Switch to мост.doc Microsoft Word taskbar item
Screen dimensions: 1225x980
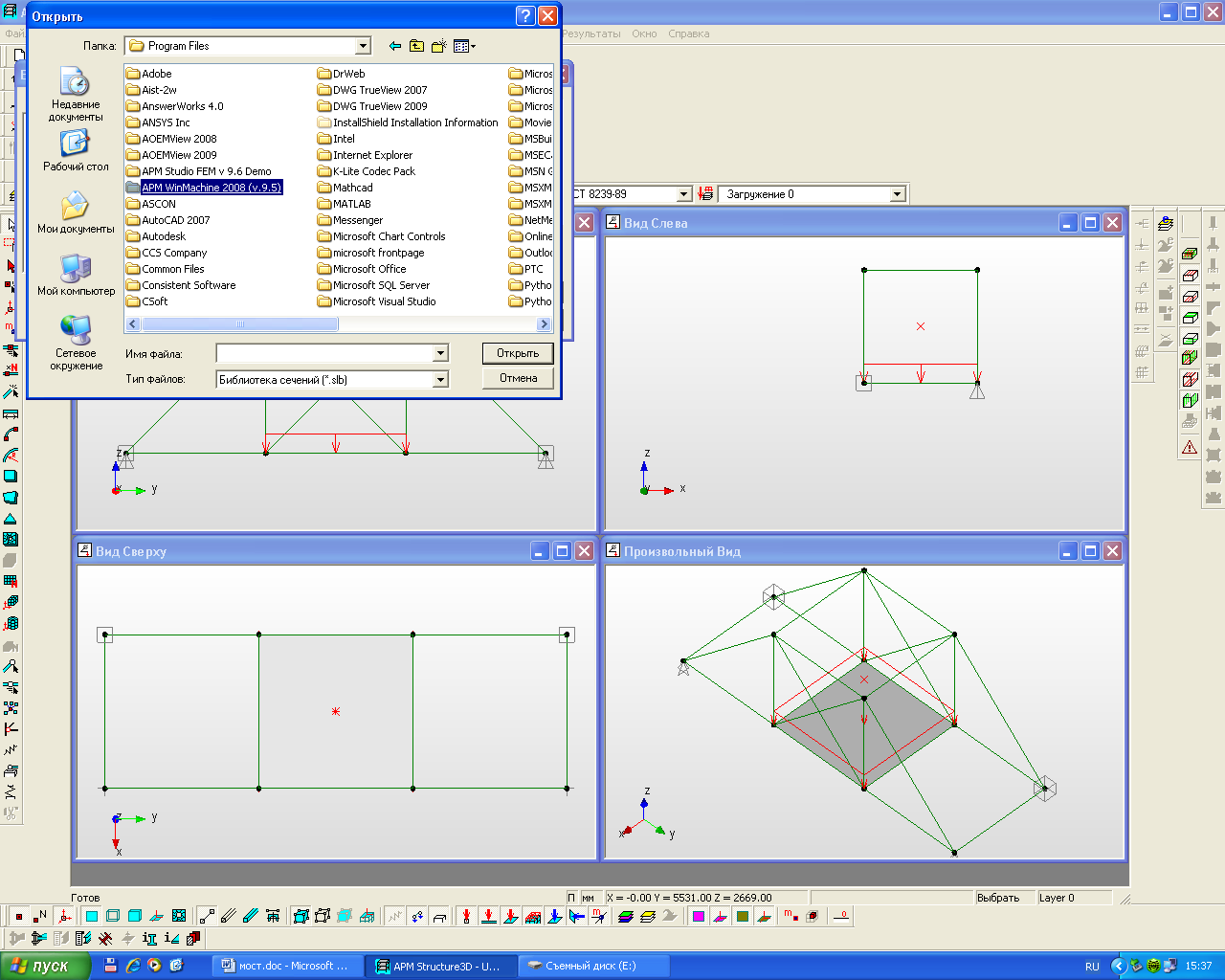(x=289, y=967)
